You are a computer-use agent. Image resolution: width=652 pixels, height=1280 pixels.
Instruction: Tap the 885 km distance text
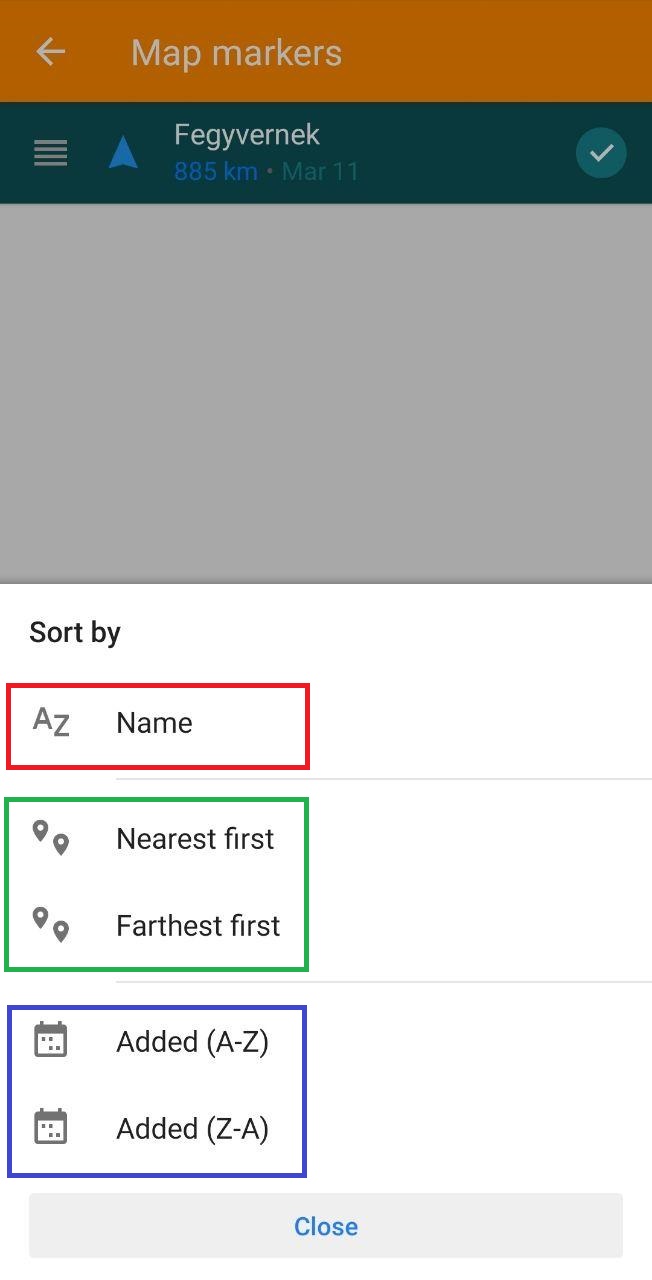[215, 171]
